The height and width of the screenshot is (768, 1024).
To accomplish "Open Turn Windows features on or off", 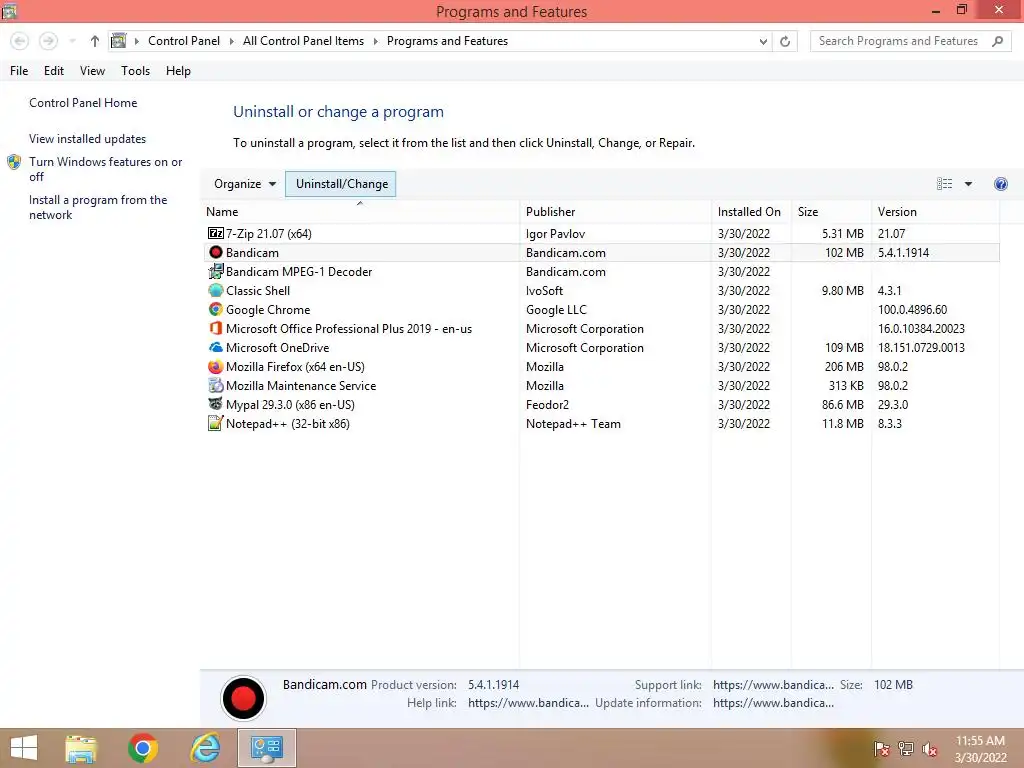I will (x=105, y=168).
